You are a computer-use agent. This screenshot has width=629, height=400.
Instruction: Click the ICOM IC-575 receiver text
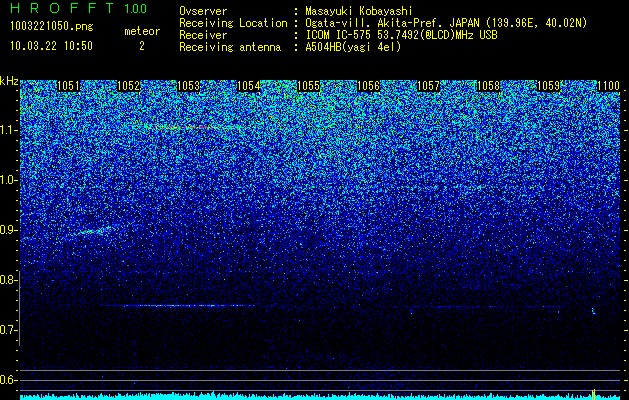(401, 35)
